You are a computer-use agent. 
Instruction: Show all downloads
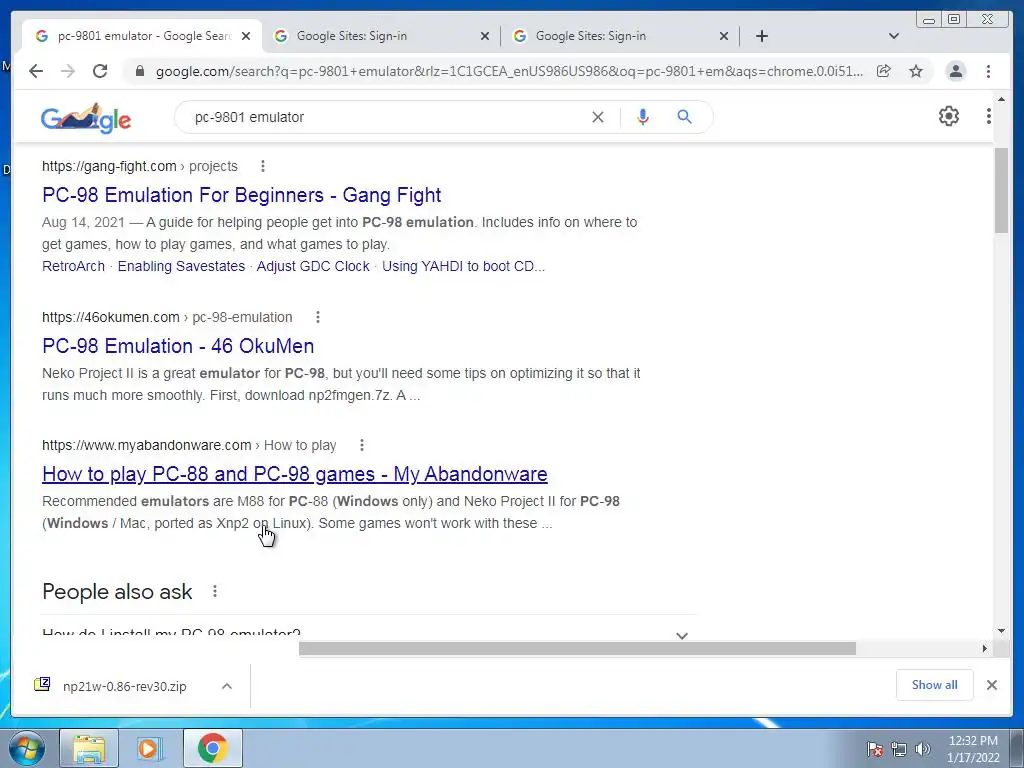pyautogui.click(x=935, y=685)
